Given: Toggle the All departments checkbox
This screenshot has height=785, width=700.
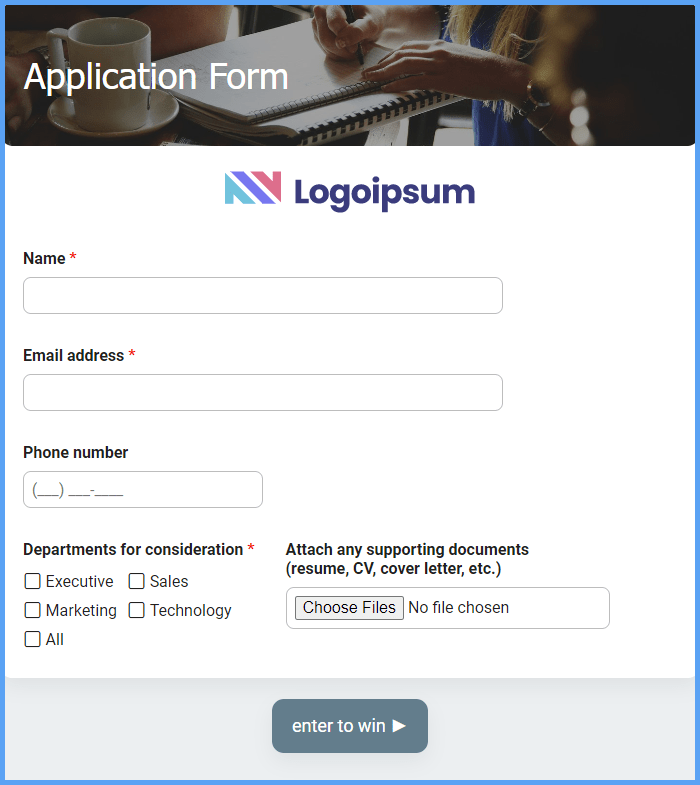Looking at the screenshot, I should pyautogui.click(x=33, y=639).
